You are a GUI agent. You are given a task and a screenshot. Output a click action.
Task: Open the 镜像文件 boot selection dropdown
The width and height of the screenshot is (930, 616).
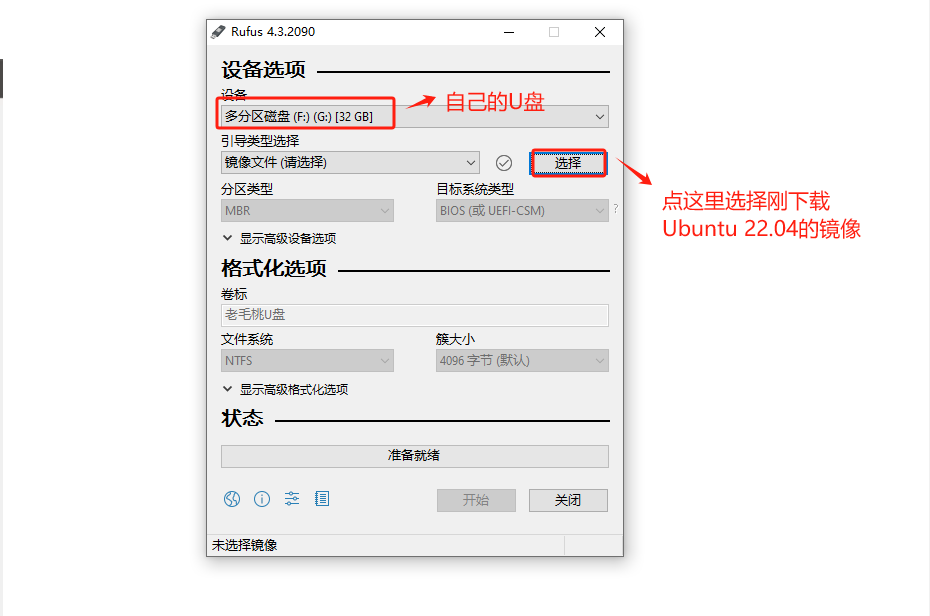(x=350, y=162)
